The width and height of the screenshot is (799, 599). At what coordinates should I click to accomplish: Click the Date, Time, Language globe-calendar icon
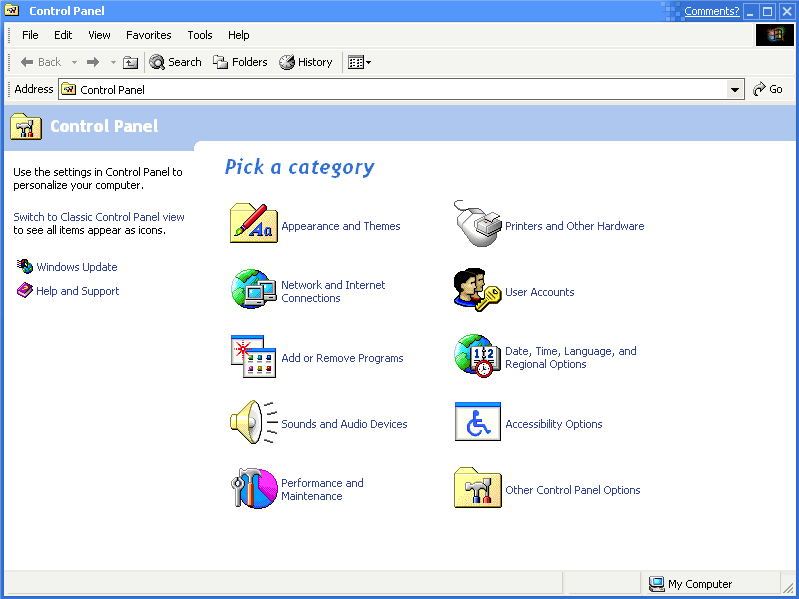[477, 356]
